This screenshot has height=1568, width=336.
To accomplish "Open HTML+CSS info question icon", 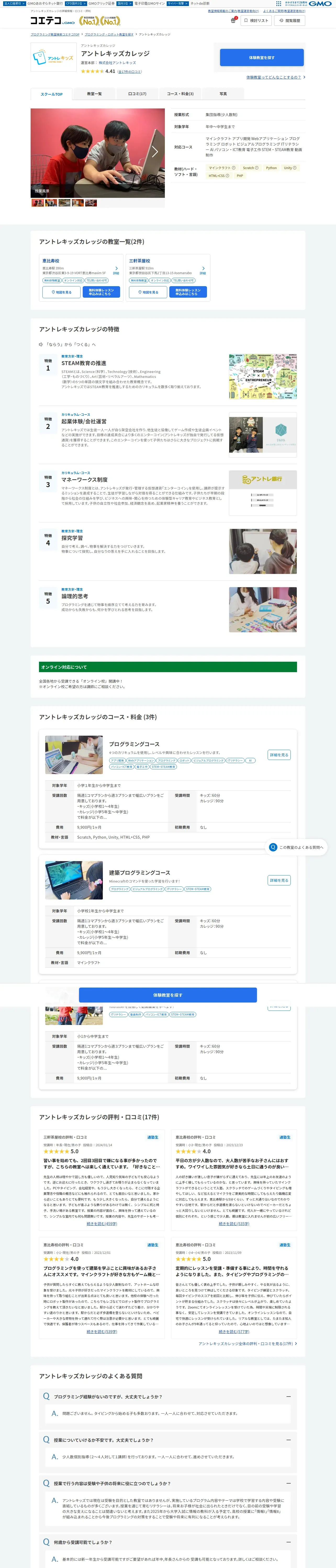I will click(227, 176).
